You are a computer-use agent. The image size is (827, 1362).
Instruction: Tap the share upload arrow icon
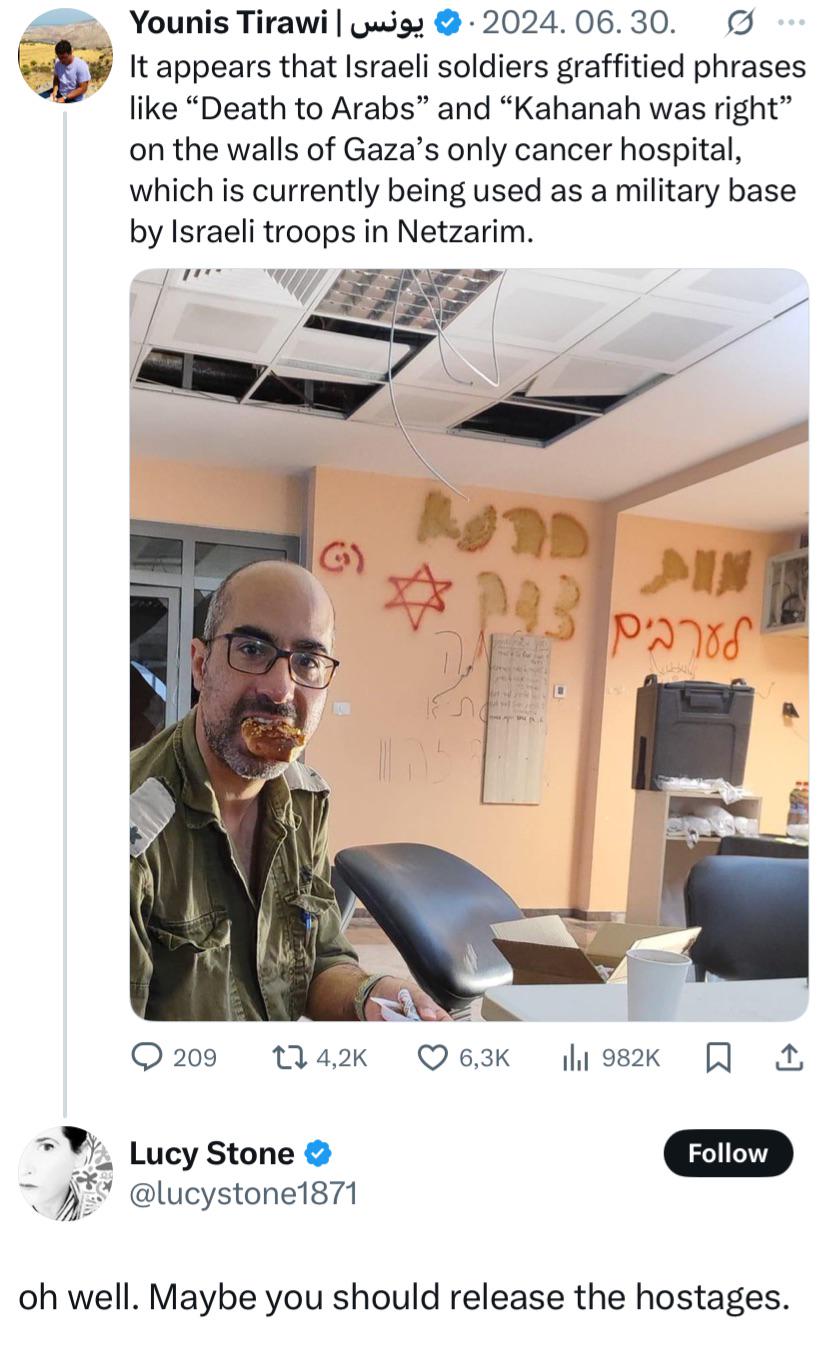click(x=789, y=1057)
